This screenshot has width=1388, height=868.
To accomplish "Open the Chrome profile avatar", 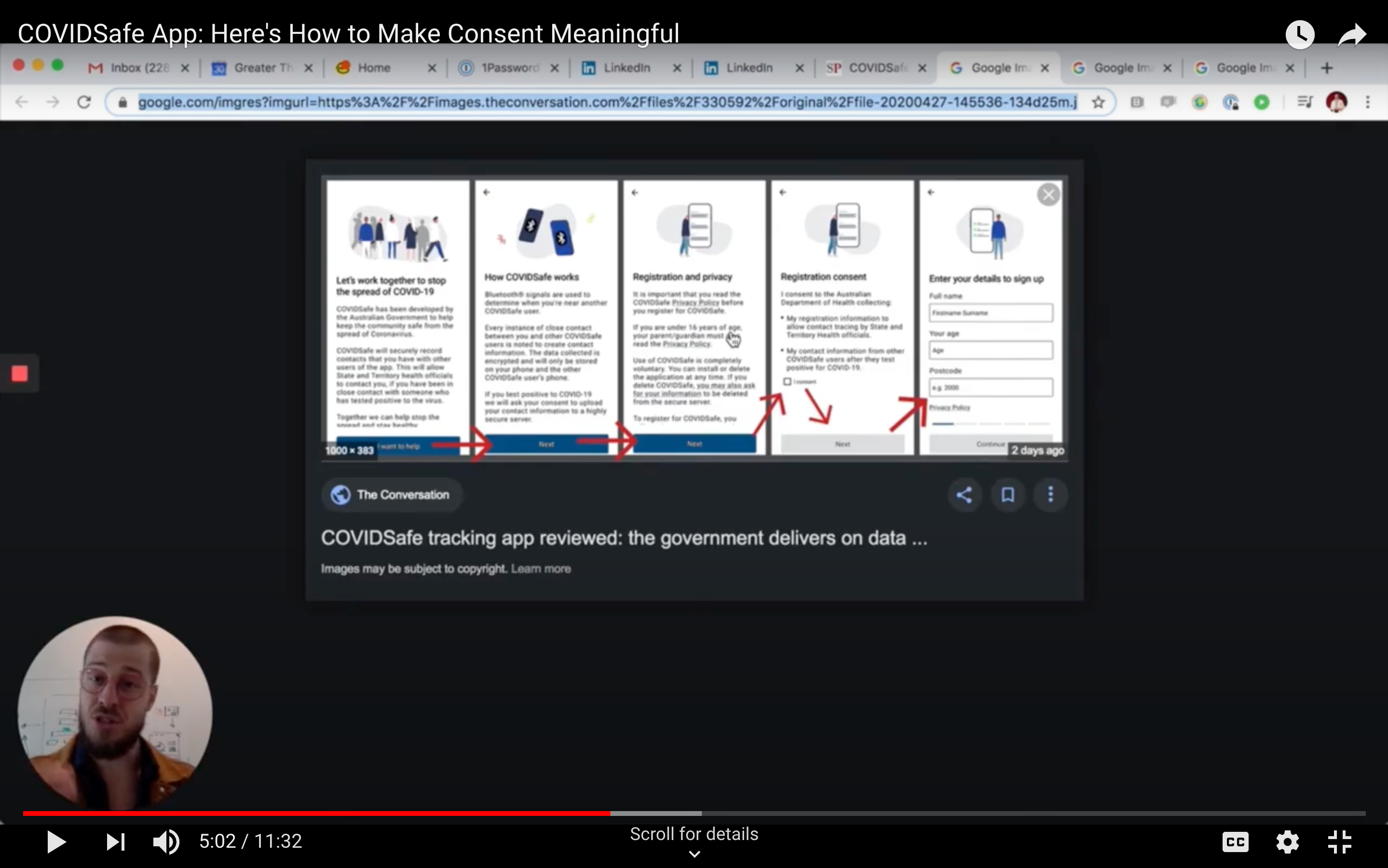I will [1336, 102].
